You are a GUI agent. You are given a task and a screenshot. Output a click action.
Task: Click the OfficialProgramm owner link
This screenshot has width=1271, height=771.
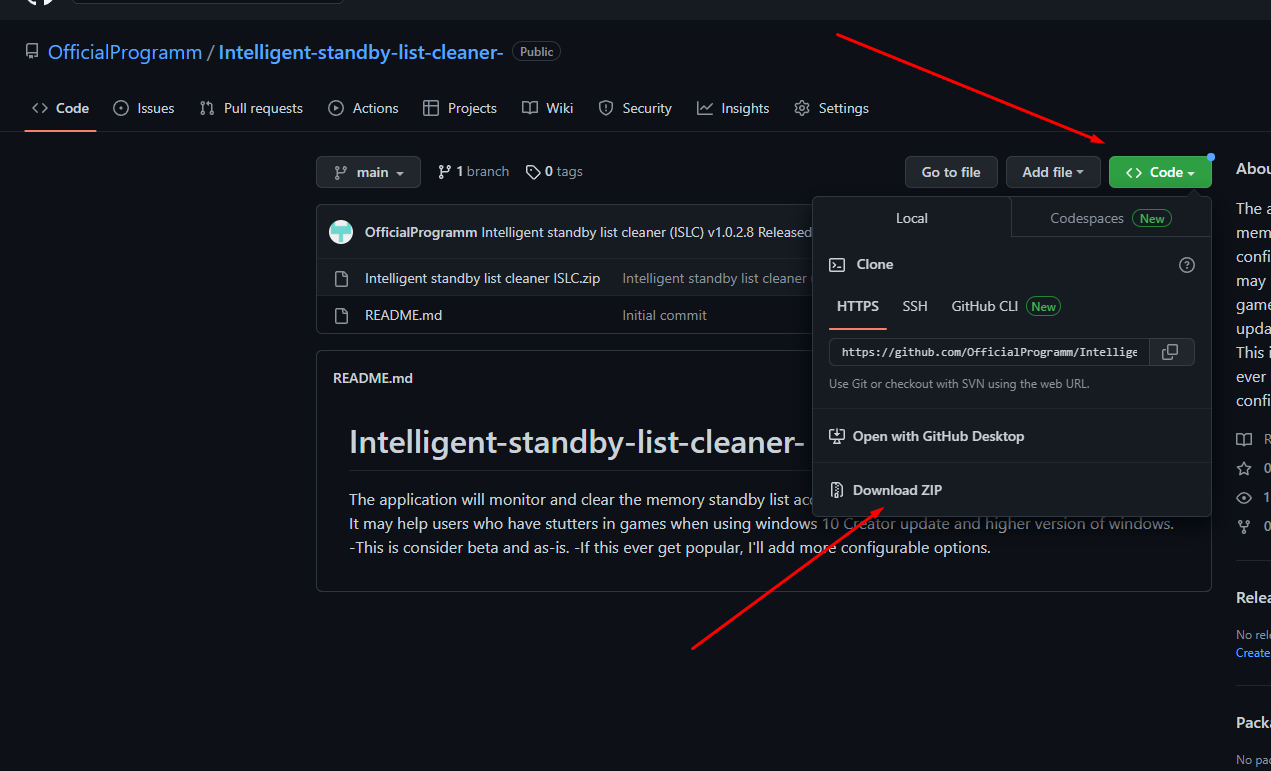[x=125, y=52]
